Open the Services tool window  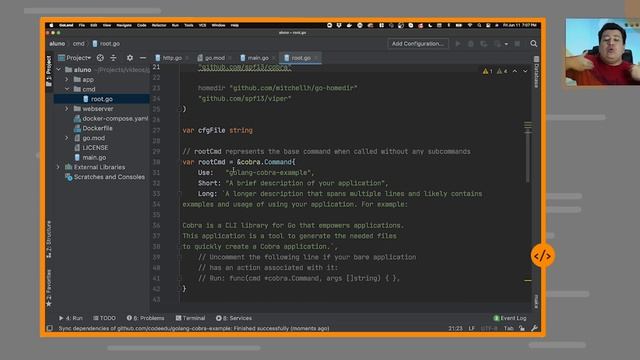234,318
